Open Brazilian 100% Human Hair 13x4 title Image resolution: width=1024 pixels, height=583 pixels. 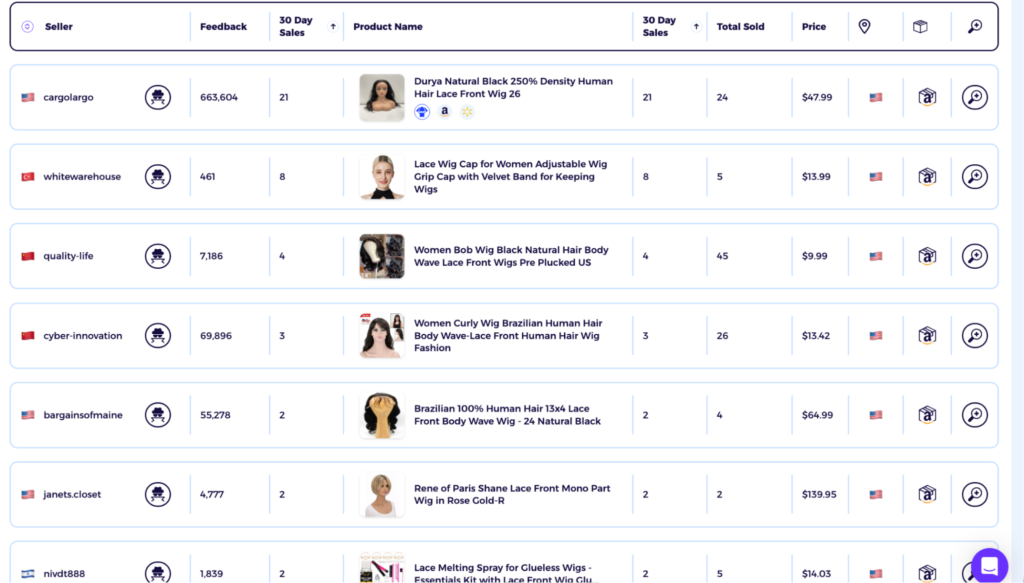[507, 415]
